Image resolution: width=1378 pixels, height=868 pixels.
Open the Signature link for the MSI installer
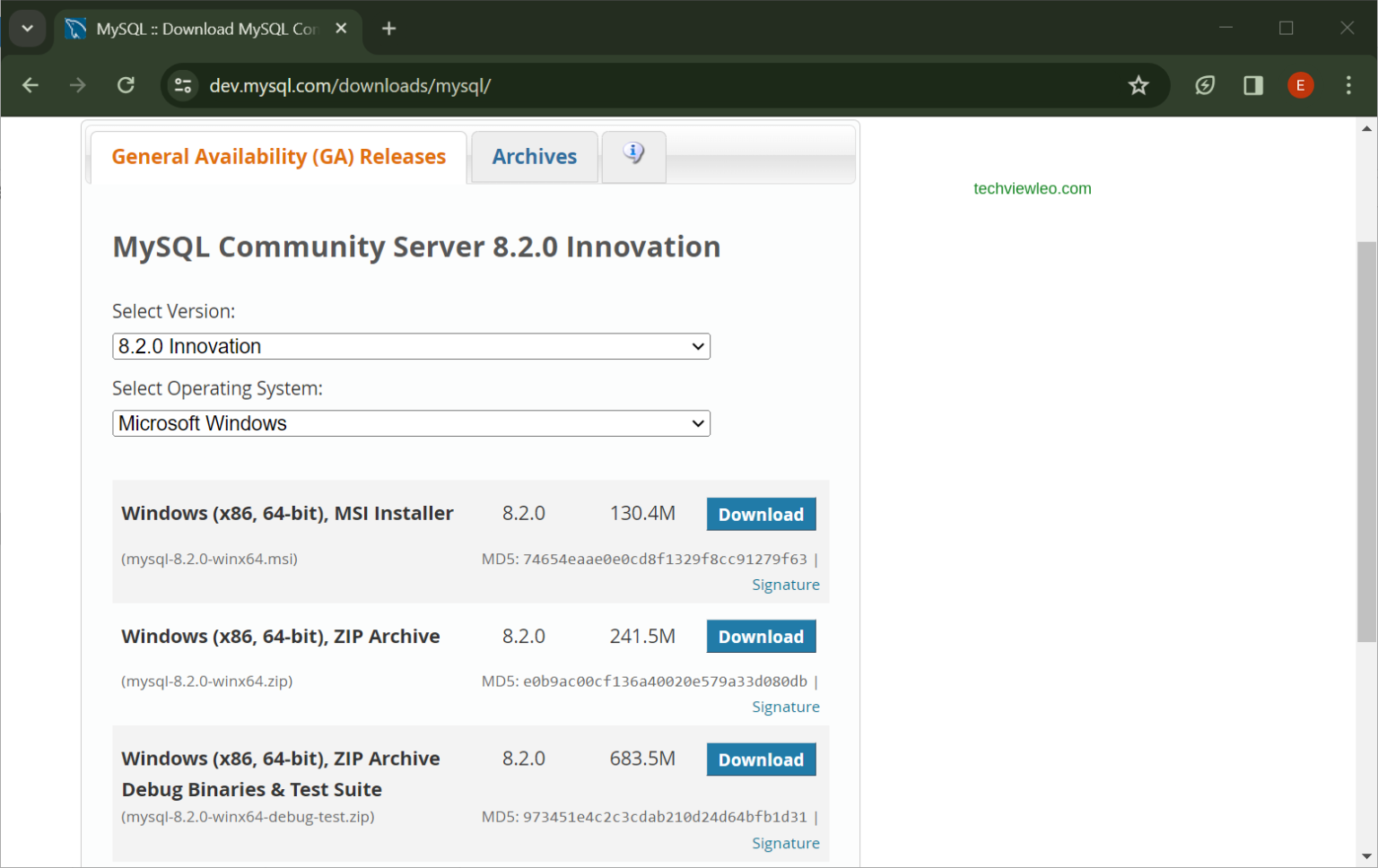pyautogui.click(x=785, y=584)
